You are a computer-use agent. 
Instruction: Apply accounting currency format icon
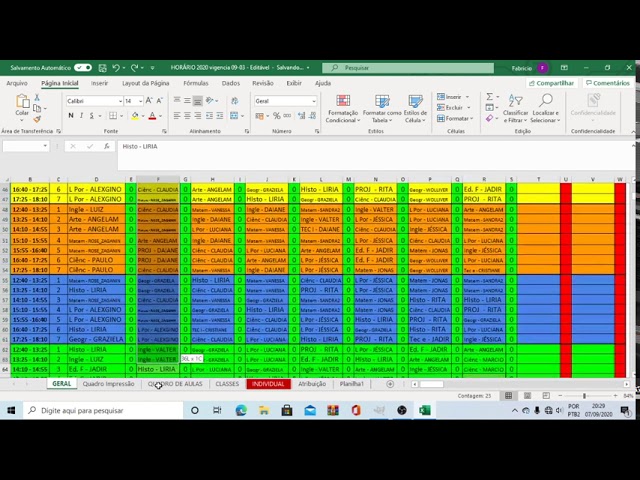coord(260,116)
